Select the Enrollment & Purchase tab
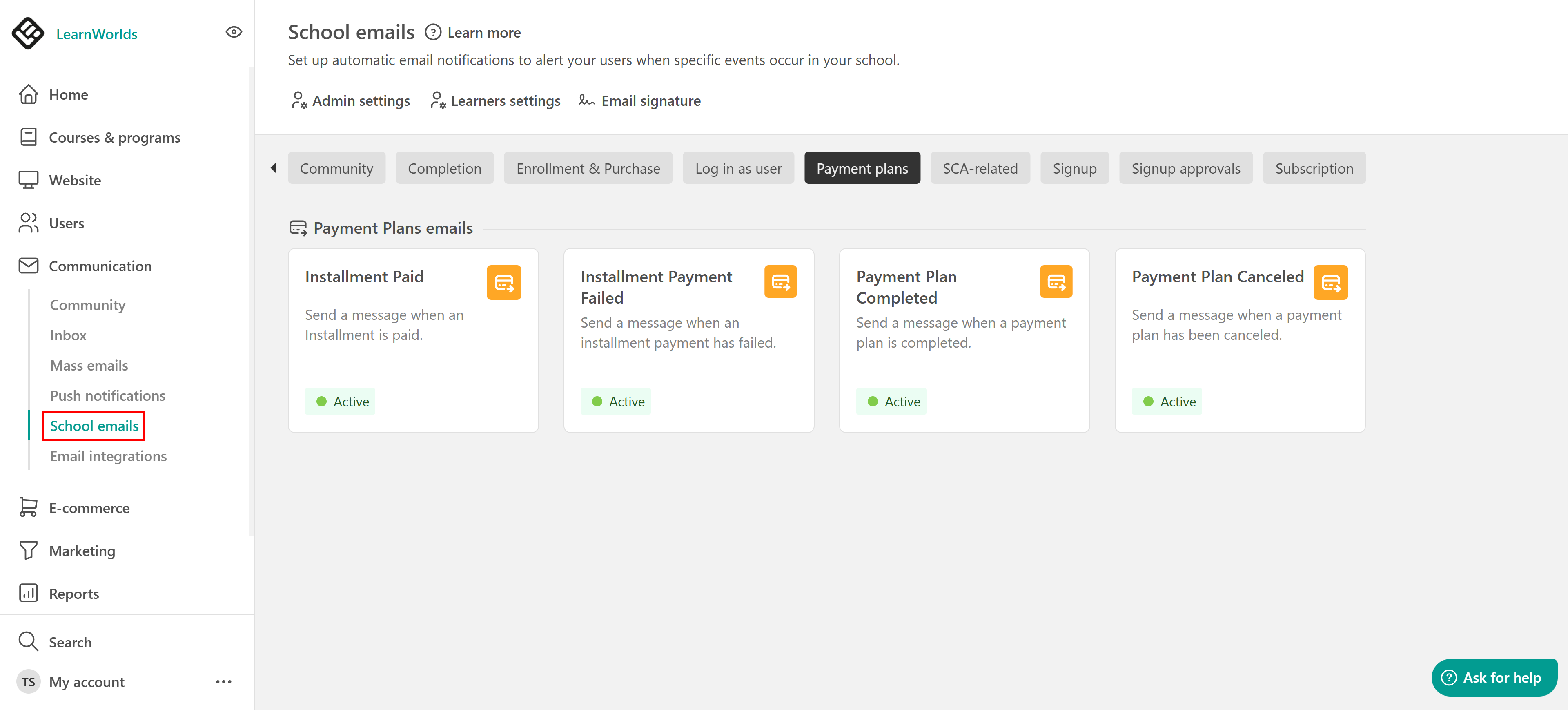The height and width of the screenshot is (710, 1568). point(588,168)
